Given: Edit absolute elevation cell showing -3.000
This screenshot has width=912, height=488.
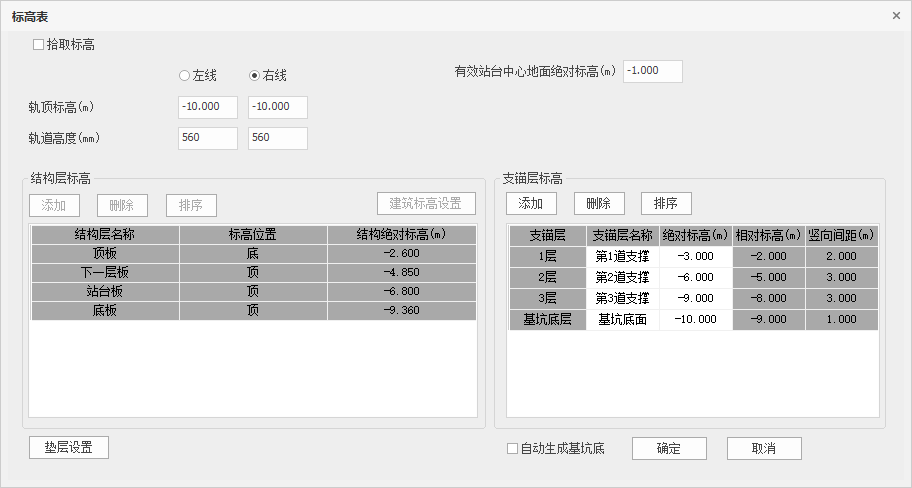Looking at the screenshot, I should pos(695,256).
